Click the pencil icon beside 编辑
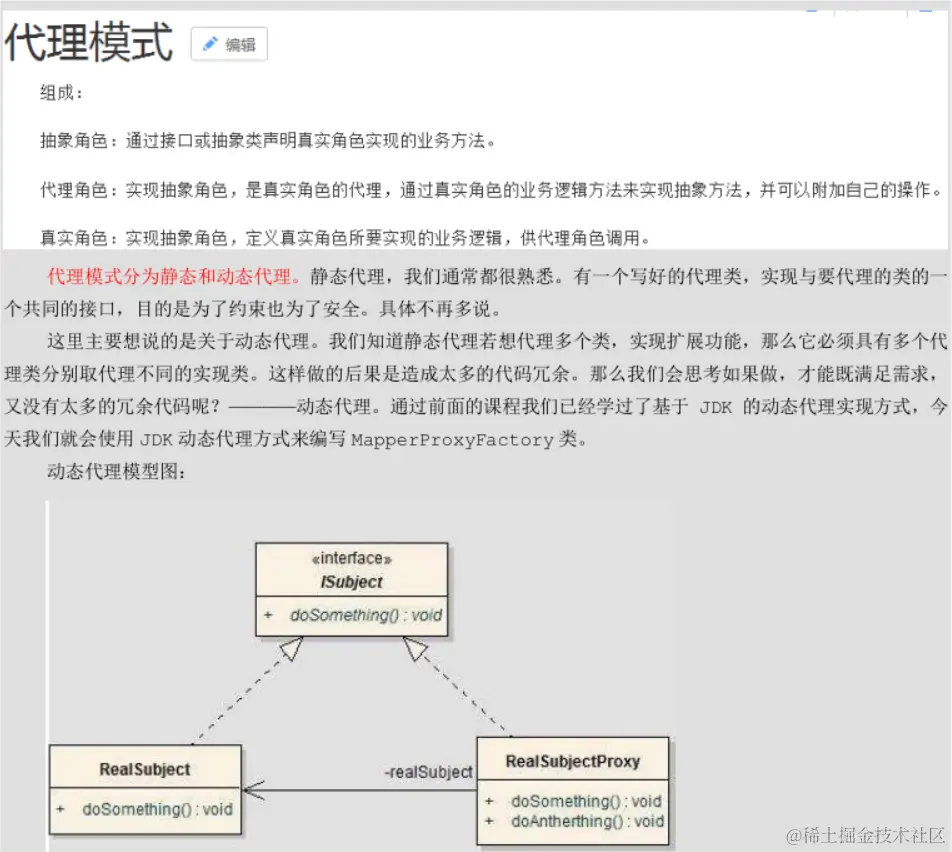The width and height of the screenshot is (952, 852). pos(210,44)
